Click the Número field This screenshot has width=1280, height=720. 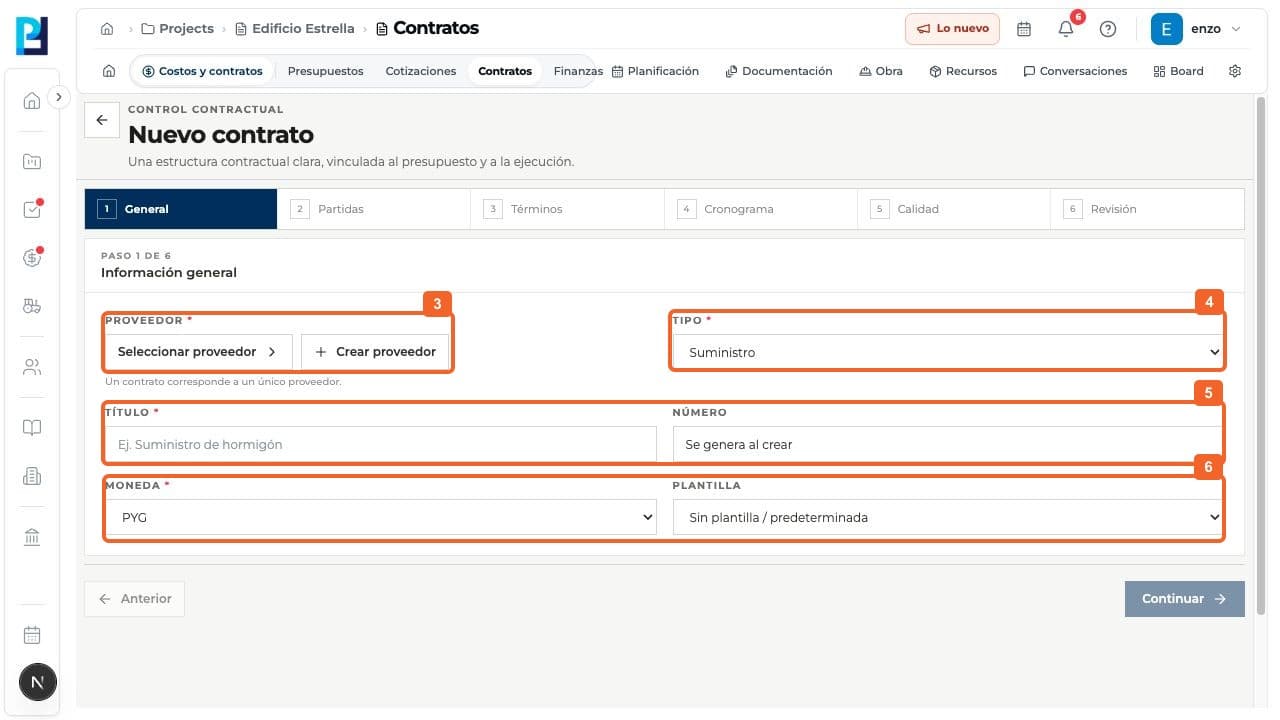click(x=947, y=444)
